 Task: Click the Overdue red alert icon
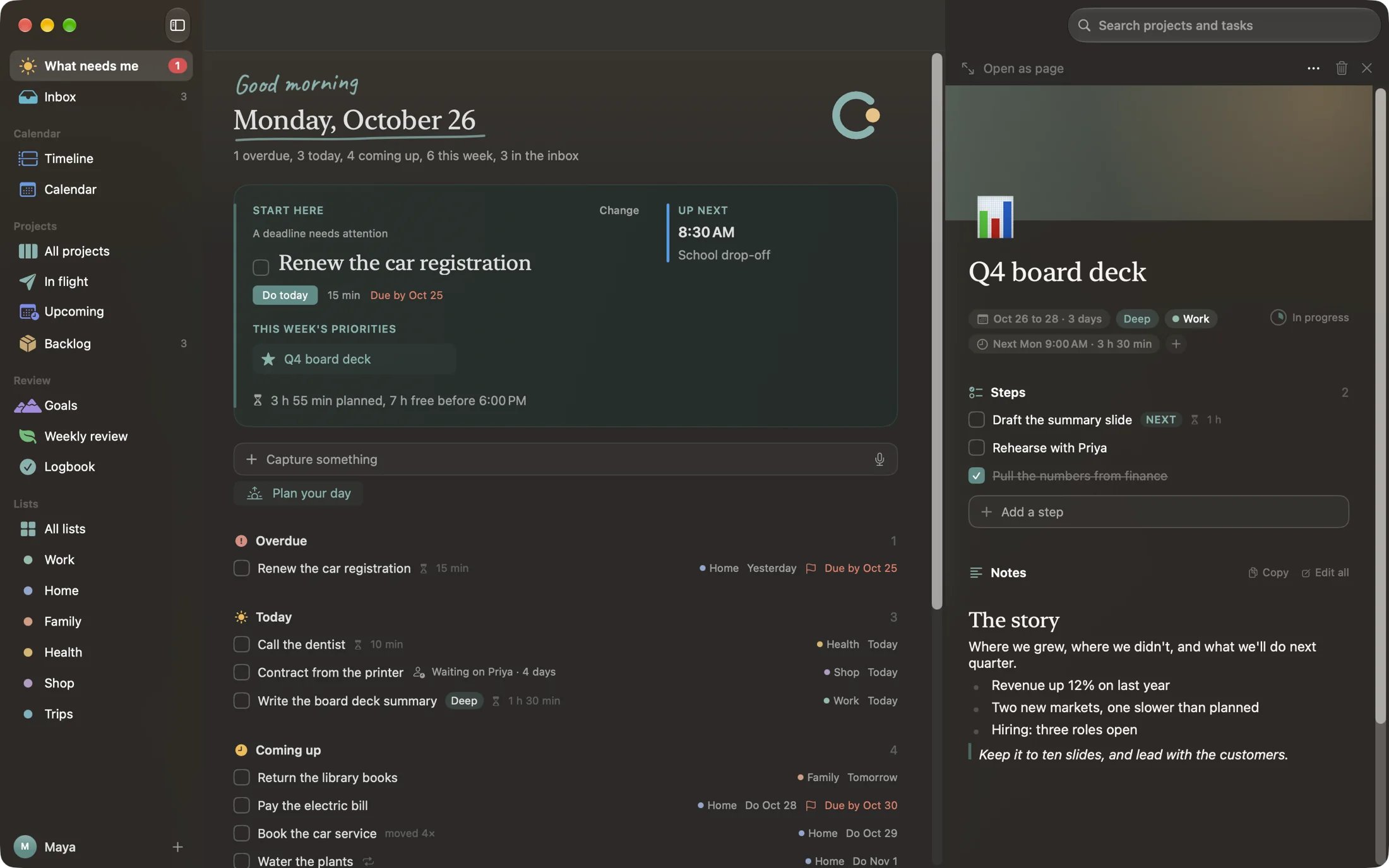click(x=241, y=541)
